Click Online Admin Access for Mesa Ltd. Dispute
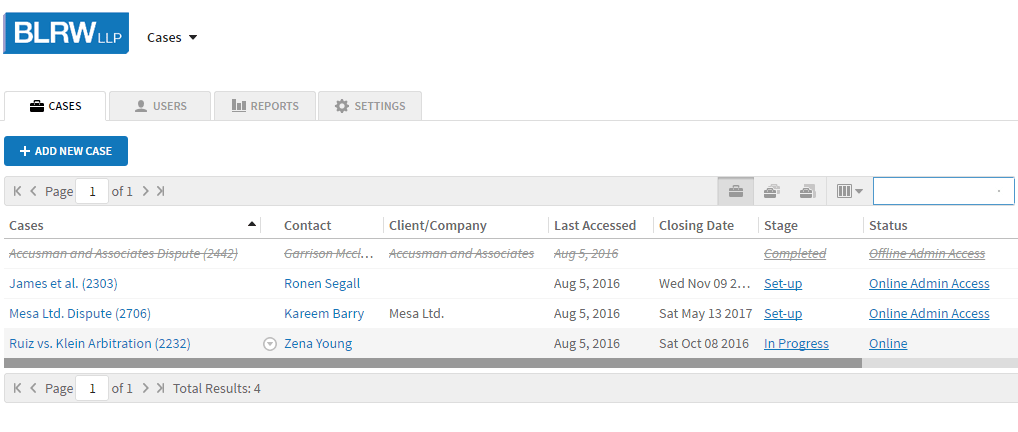Image resolution: width=1018 pixels, height=432 pixels. pos(929,313)
